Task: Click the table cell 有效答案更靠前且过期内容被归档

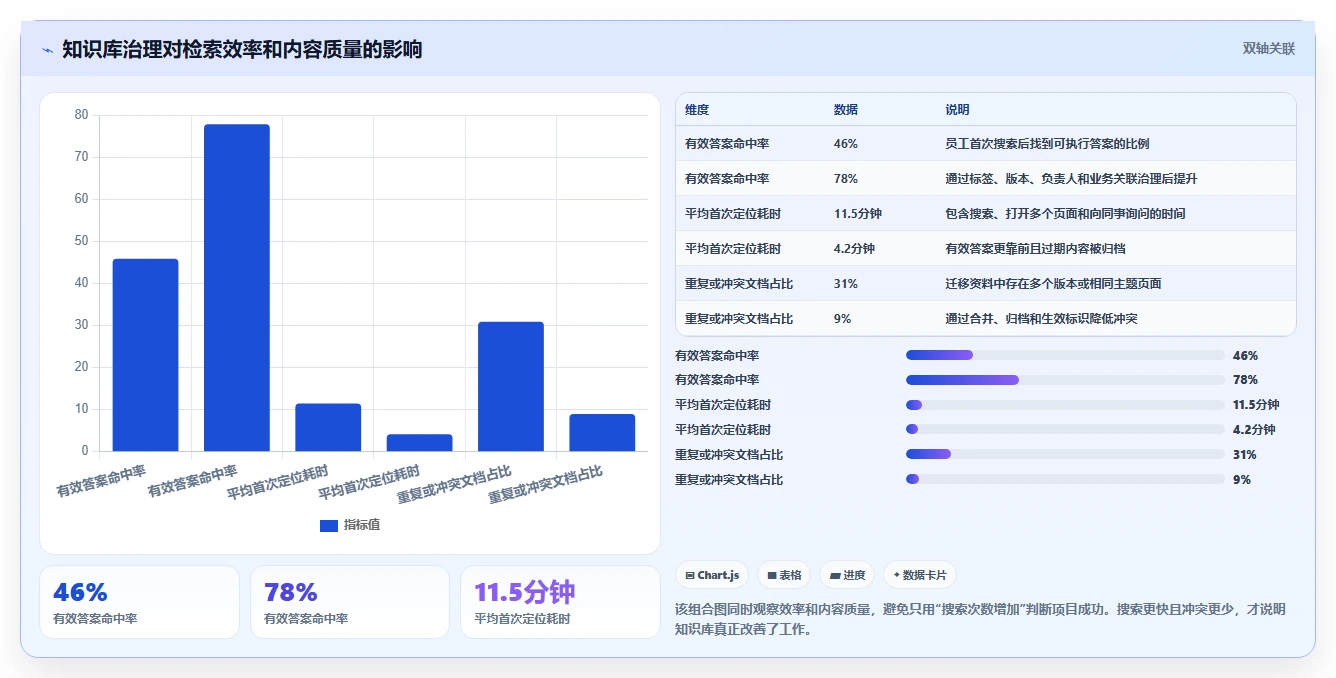Action: coord(1035,249)
